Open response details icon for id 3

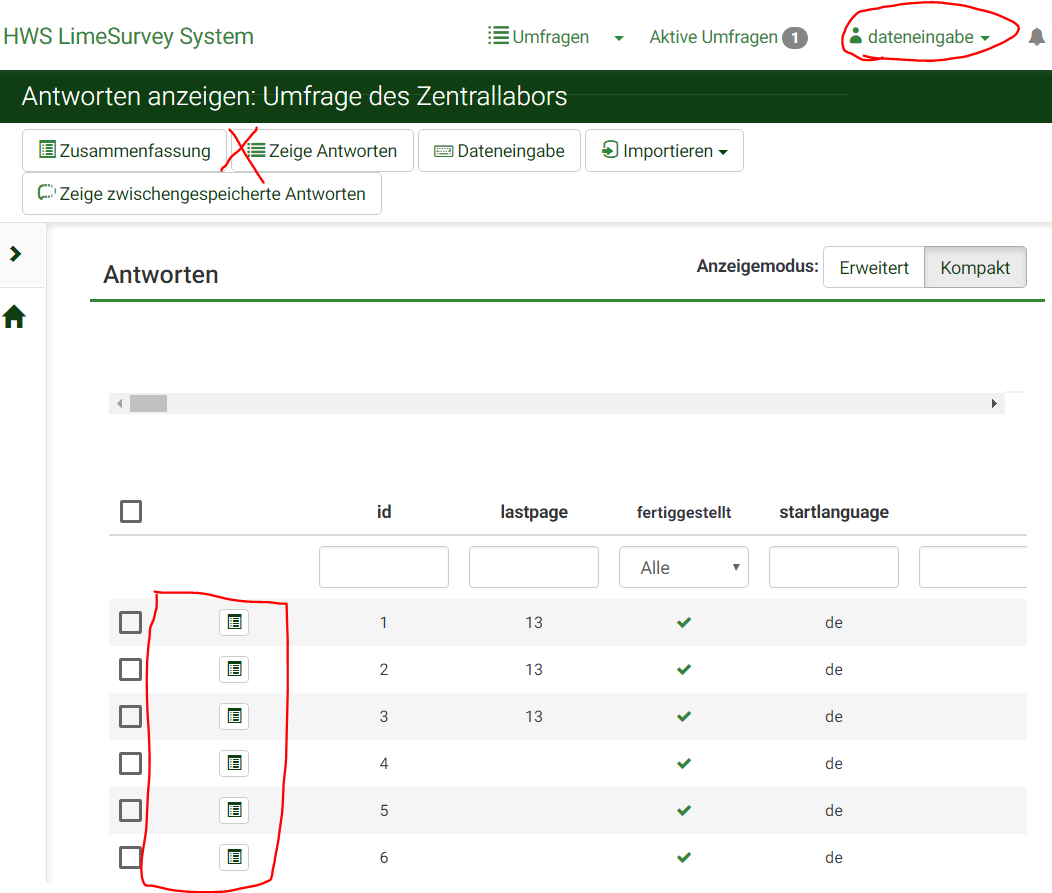234,716
